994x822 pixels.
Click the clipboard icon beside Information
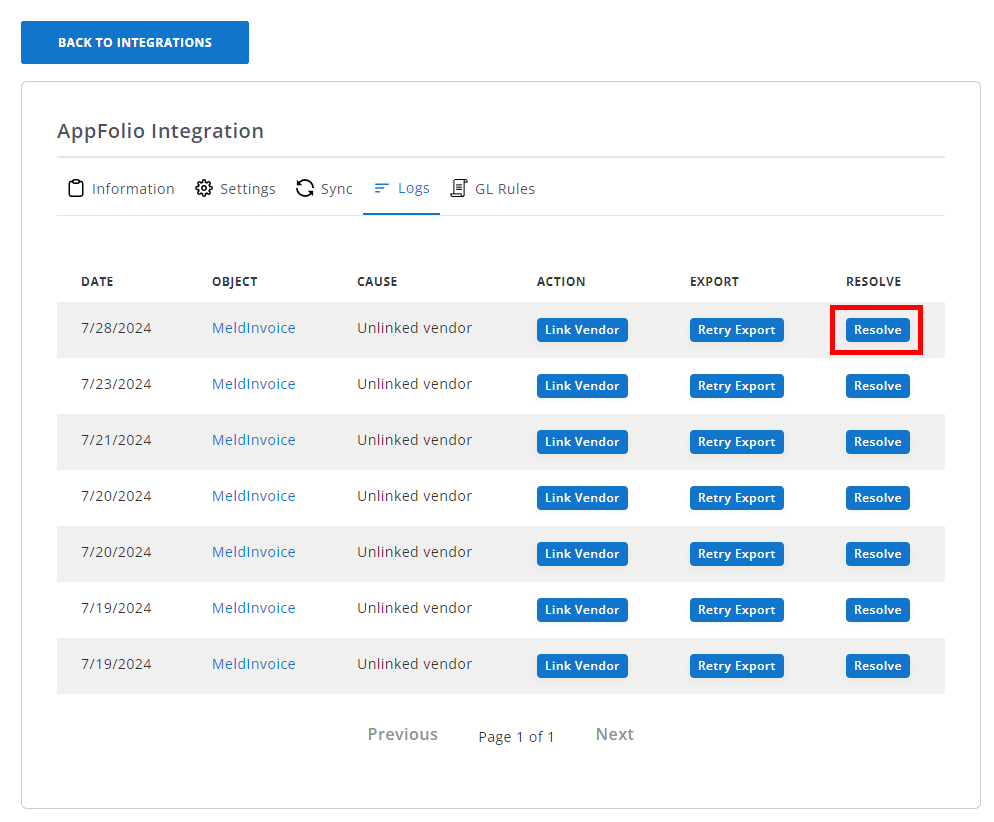[76, 189]
